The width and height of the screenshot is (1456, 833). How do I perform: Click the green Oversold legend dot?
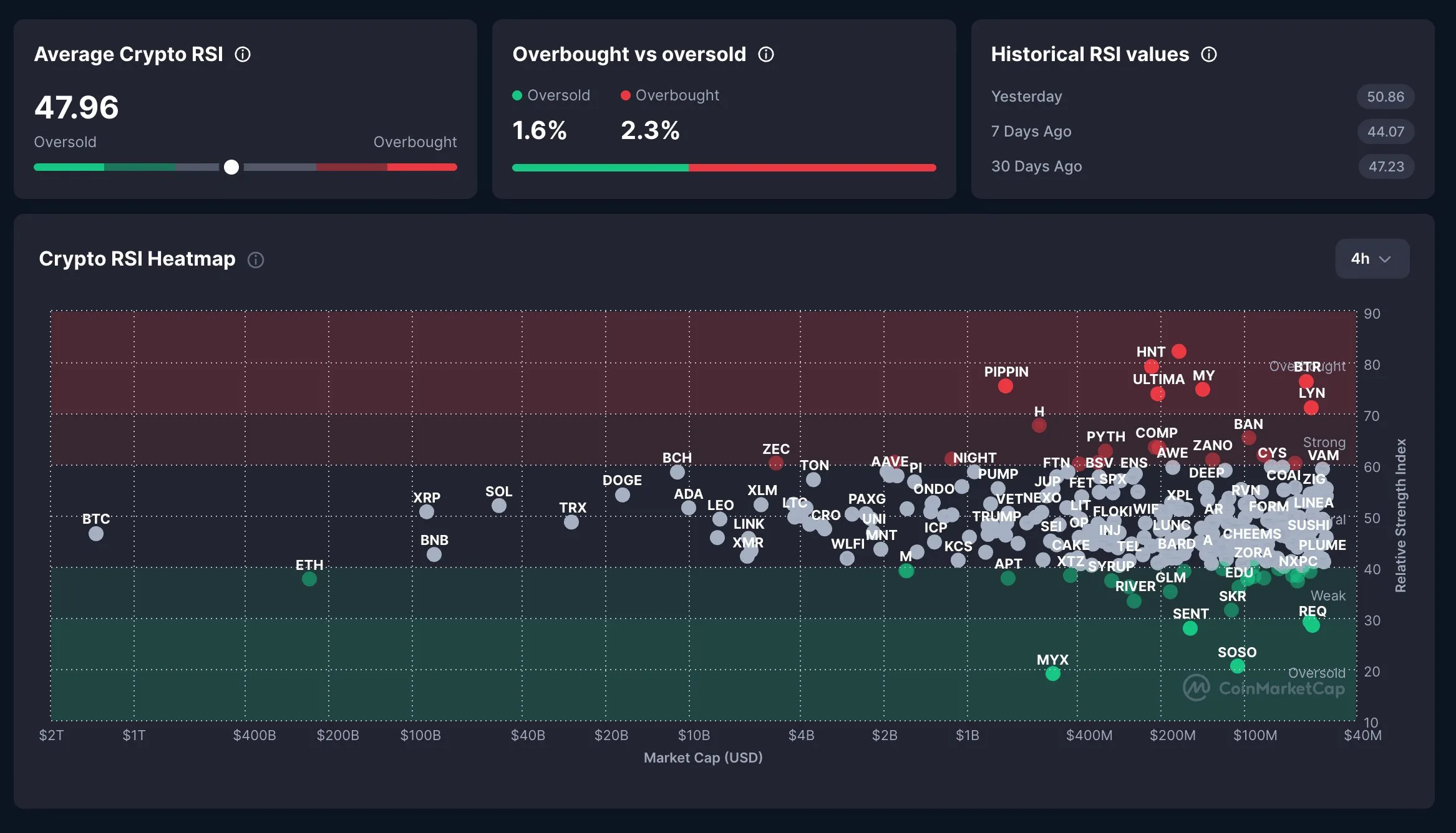tap(517, 95)
